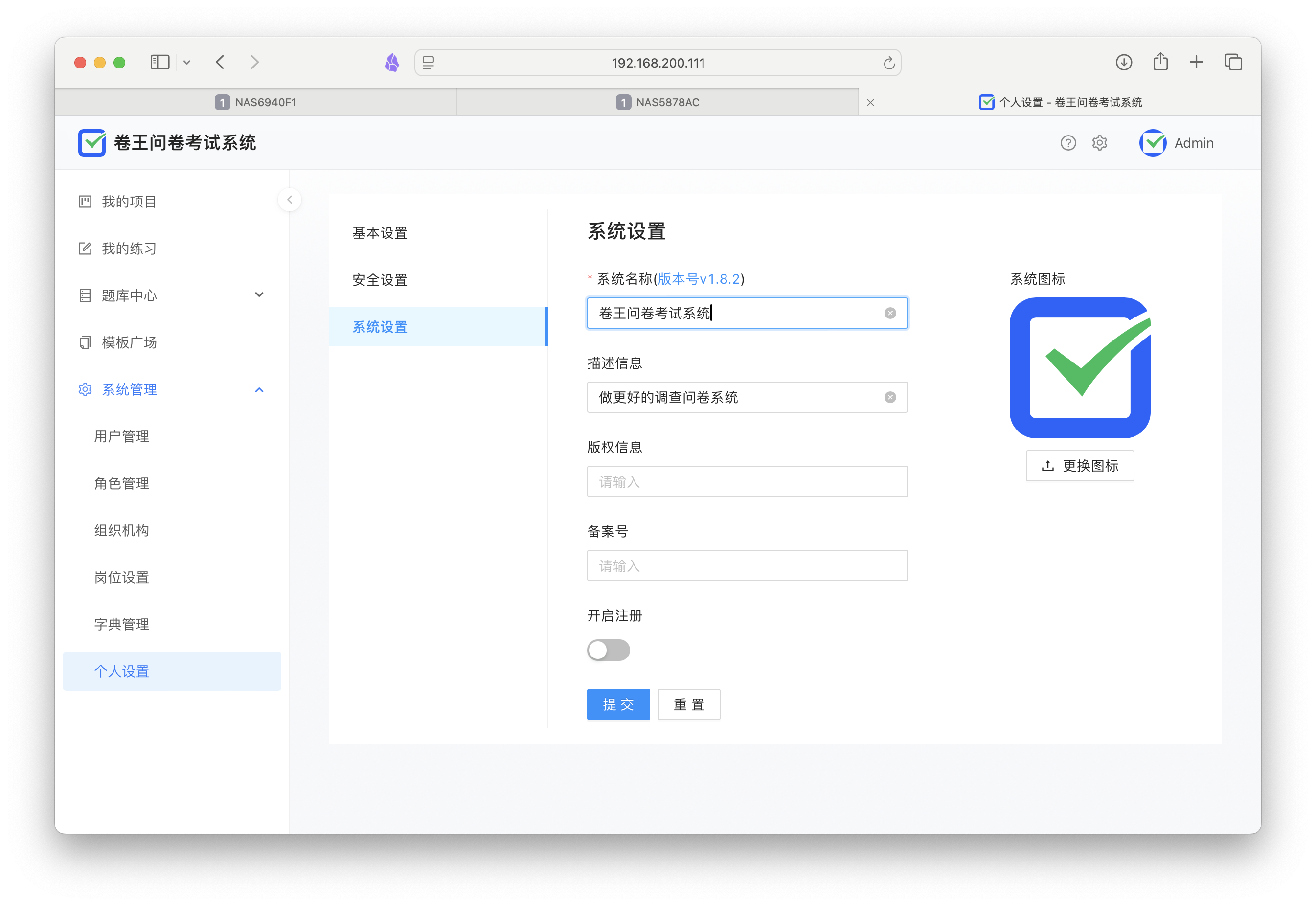Click the 提交 submit button
The image size is (1316, 906).
pyautogui.click(x=618, y=705)
